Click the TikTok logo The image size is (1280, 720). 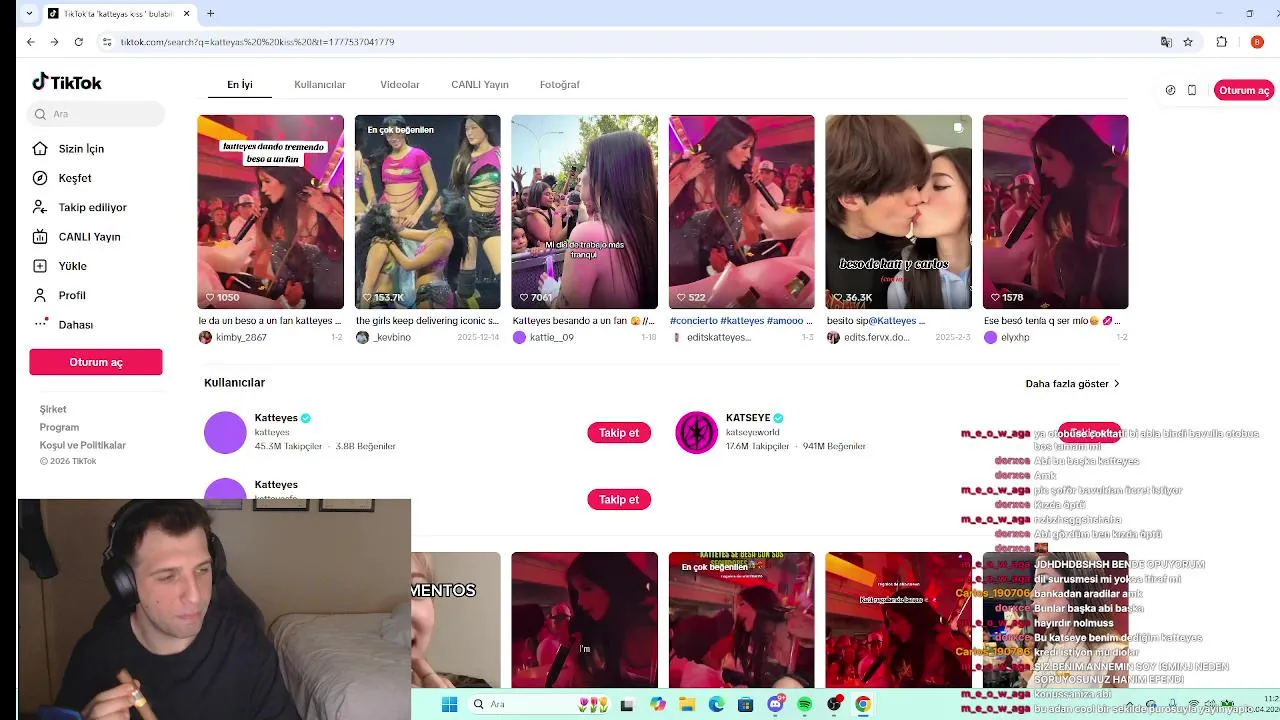click(67, 83)
